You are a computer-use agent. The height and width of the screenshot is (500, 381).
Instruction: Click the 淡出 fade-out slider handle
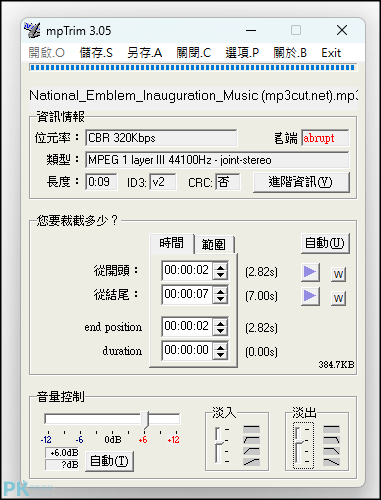pyautogui.click(x=300, y=442)
